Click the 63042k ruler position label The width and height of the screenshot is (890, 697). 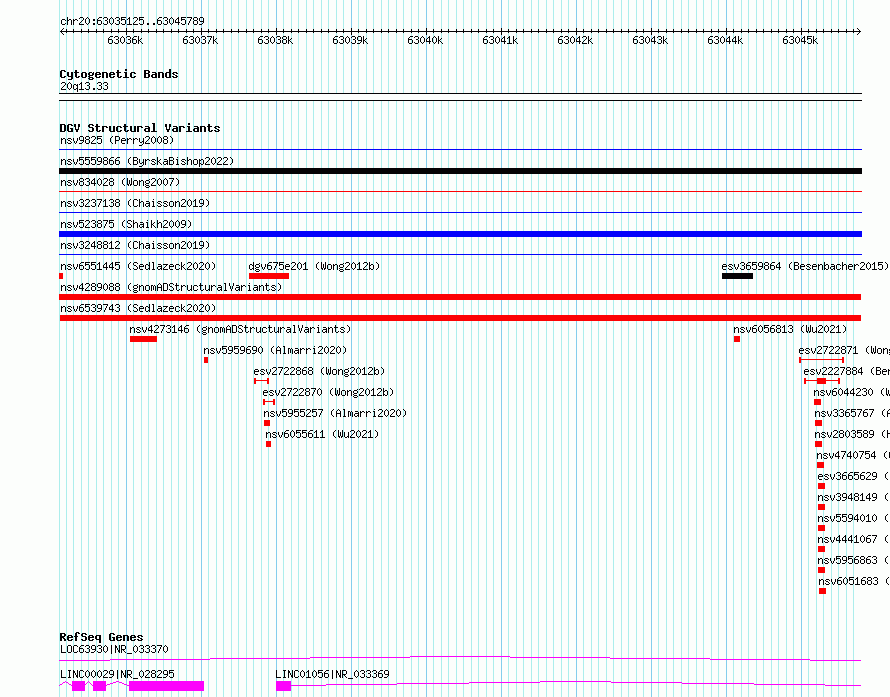click(x=574, y=40)
